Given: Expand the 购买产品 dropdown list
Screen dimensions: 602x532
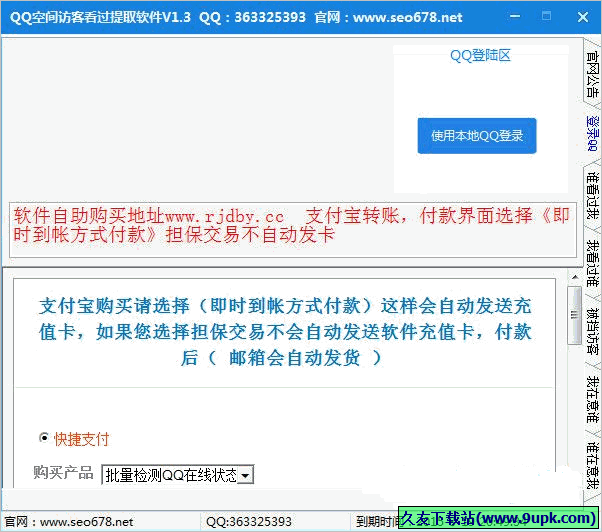Looking at the screenshot, I should coord(245,476).
